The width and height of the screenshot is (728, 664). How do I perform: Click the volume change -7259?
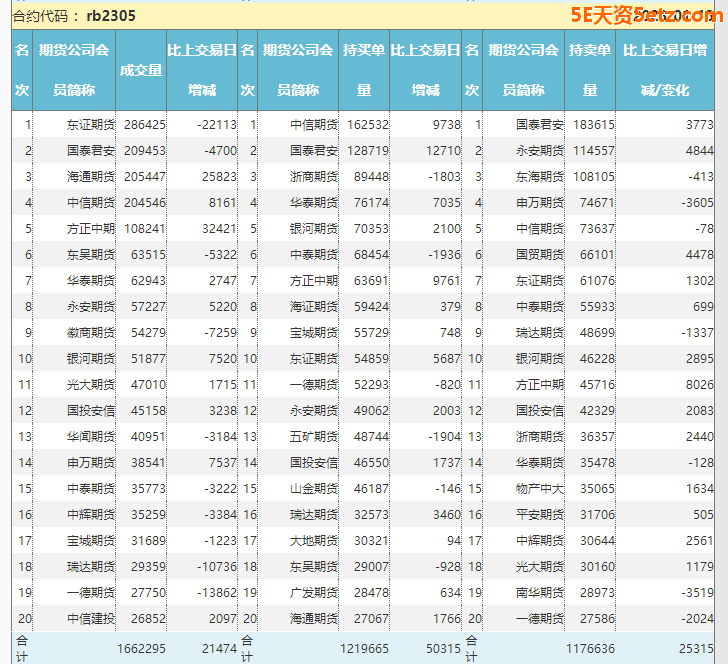220,333
